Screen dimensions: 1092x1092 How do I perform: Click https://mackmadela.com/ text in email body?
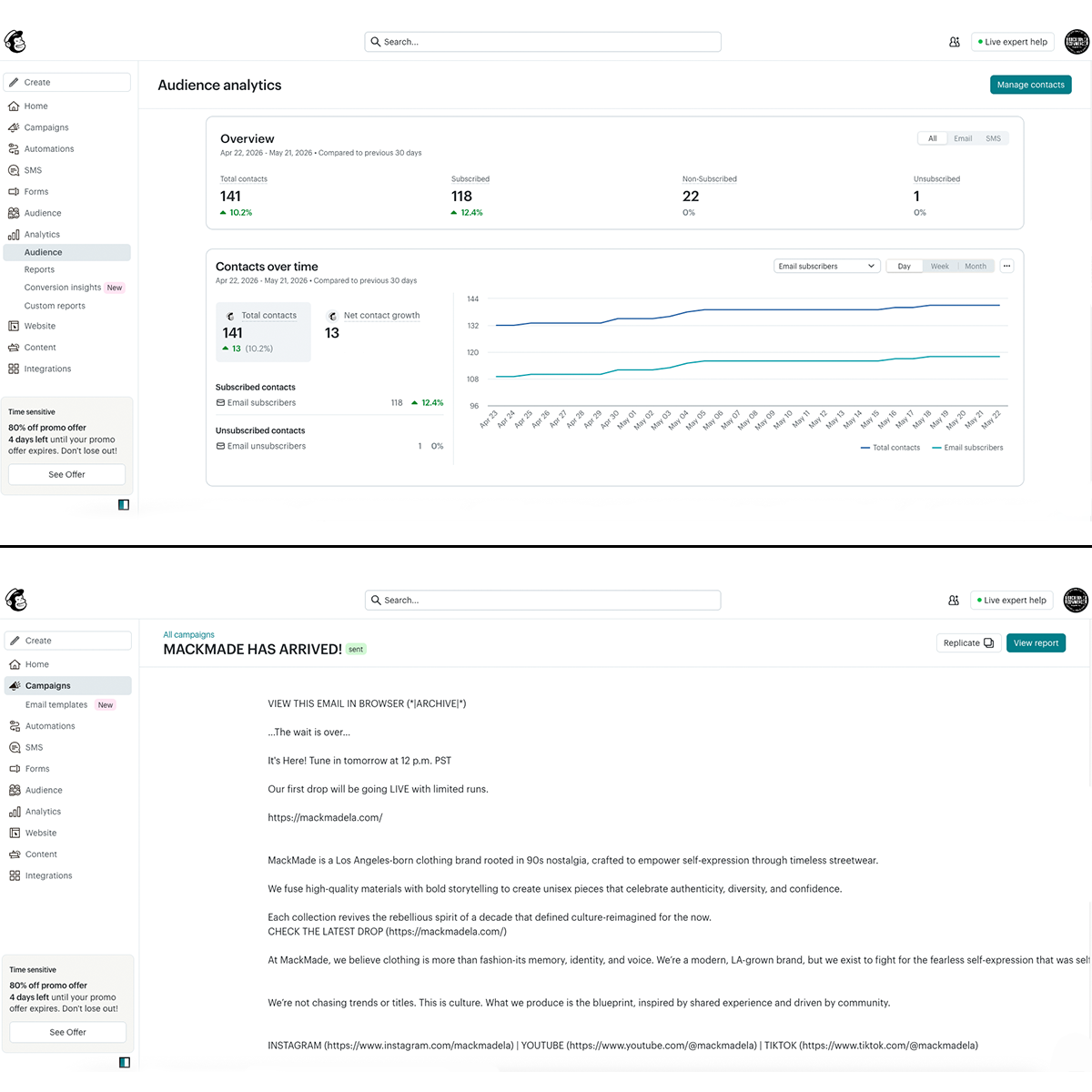325,817
